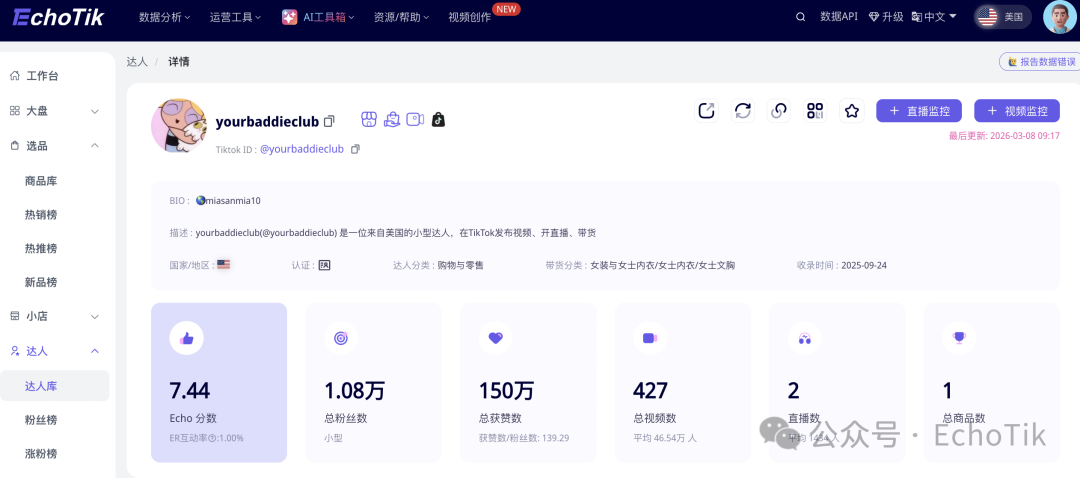Open creator page in external link icon

pyautogui.click(x=707, y=110)
